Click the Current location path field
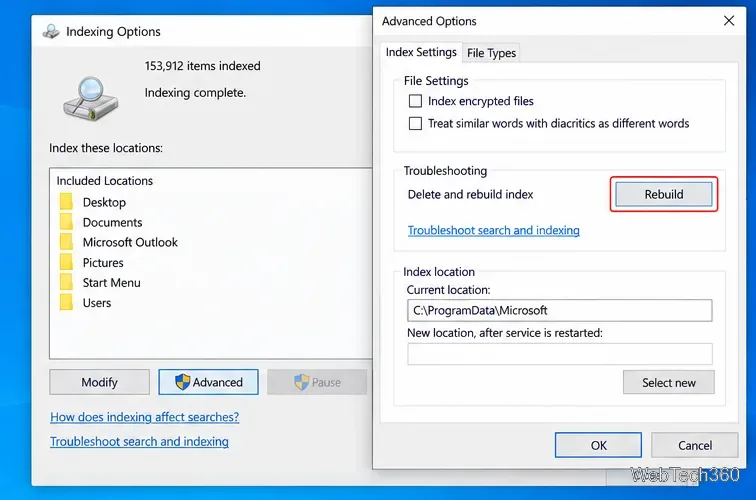 (x=559, y=311)
